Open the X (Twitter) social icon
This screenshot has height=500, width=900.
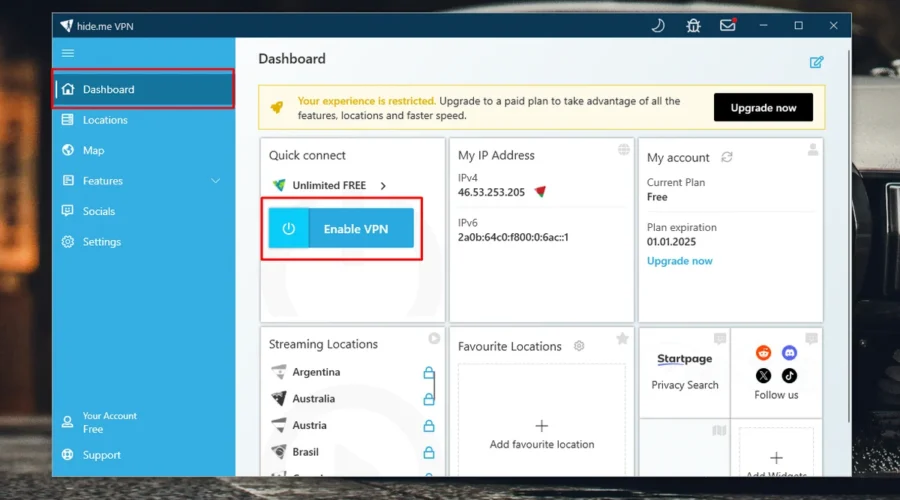click(x=763, y=375)
